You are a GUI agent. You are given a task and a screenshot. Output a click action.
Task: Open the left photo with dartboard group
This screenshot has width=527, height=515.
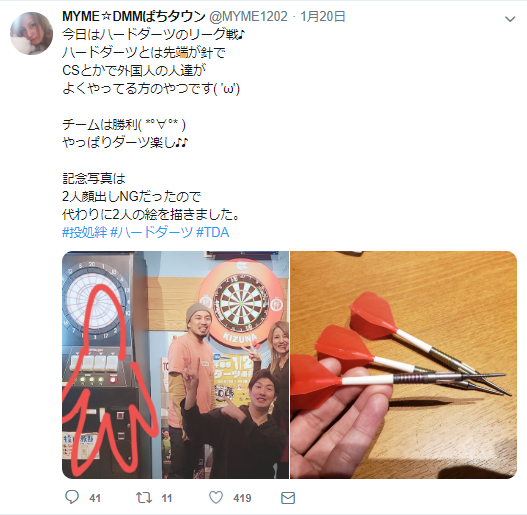coord(175,365)
